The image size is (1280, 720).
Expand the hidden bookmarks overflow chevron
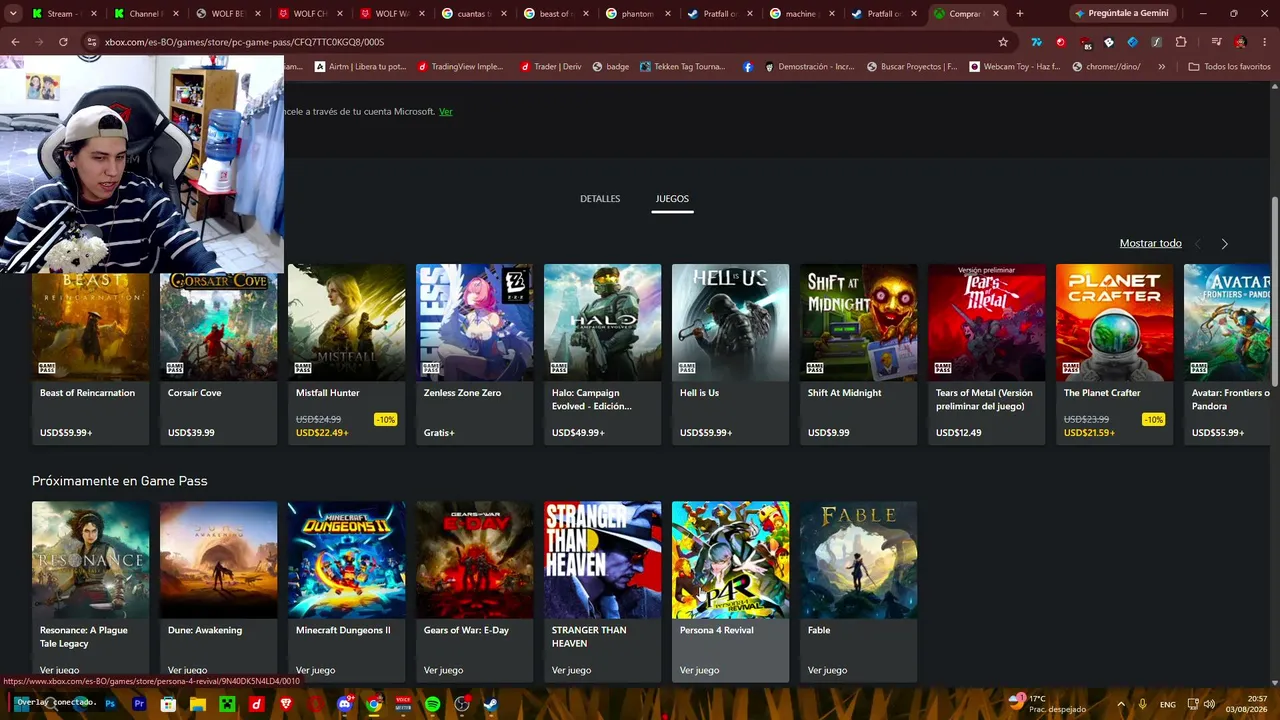pos(1161,67)
